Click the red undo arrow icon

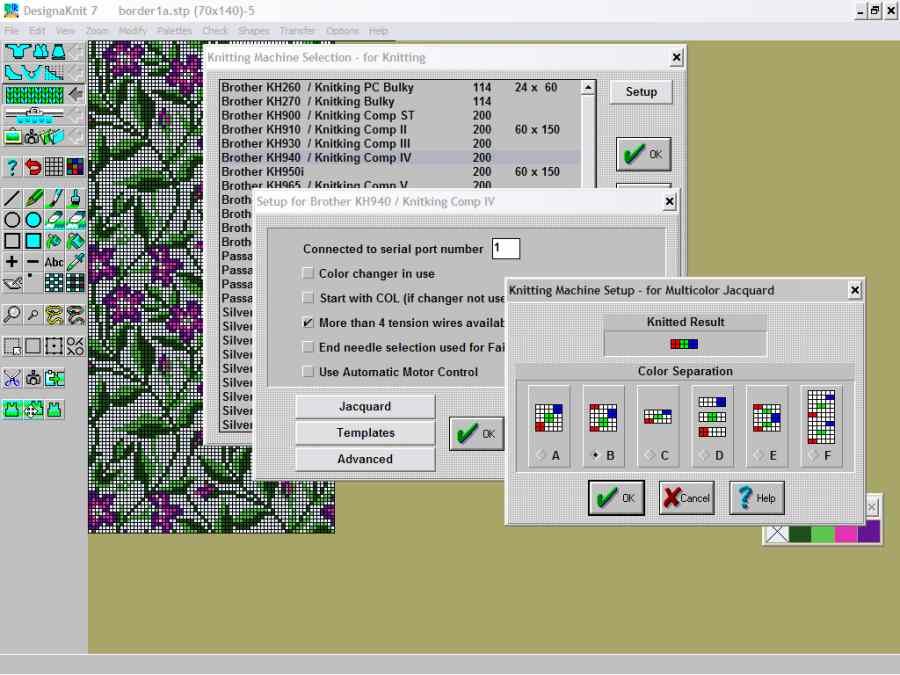[x=33, y=166]
